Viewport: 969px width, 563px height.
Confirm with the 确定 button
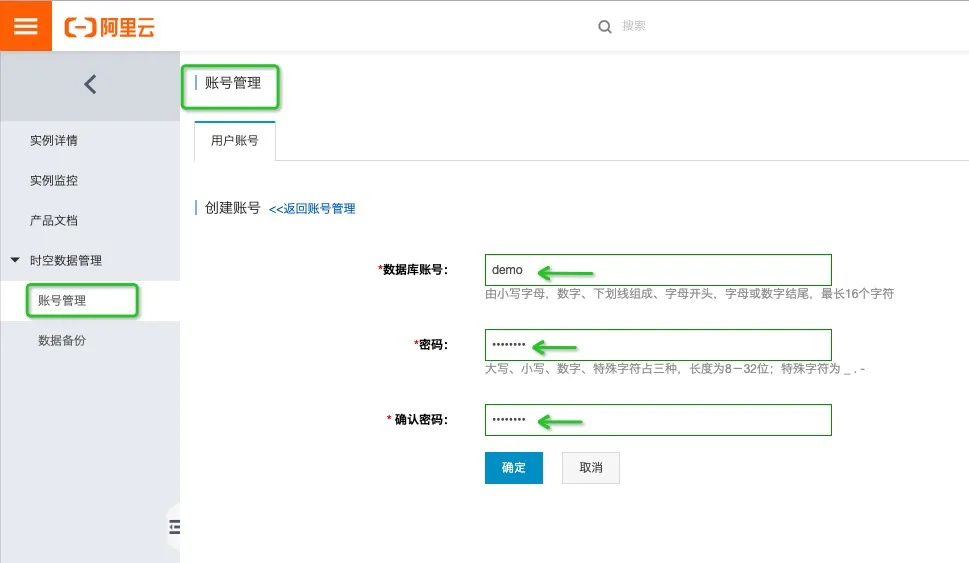(514, 468)
